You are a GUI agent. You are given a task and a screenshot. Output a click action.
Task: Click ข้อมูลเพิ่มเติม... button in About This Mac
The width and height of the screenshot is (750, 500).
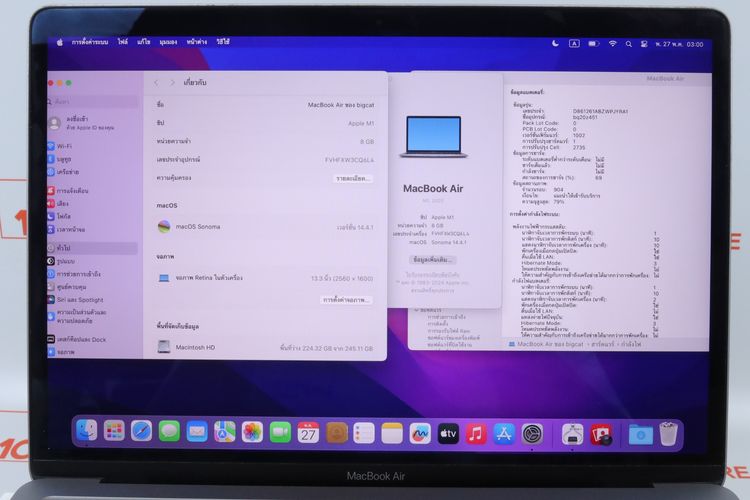tap(432, 260)
